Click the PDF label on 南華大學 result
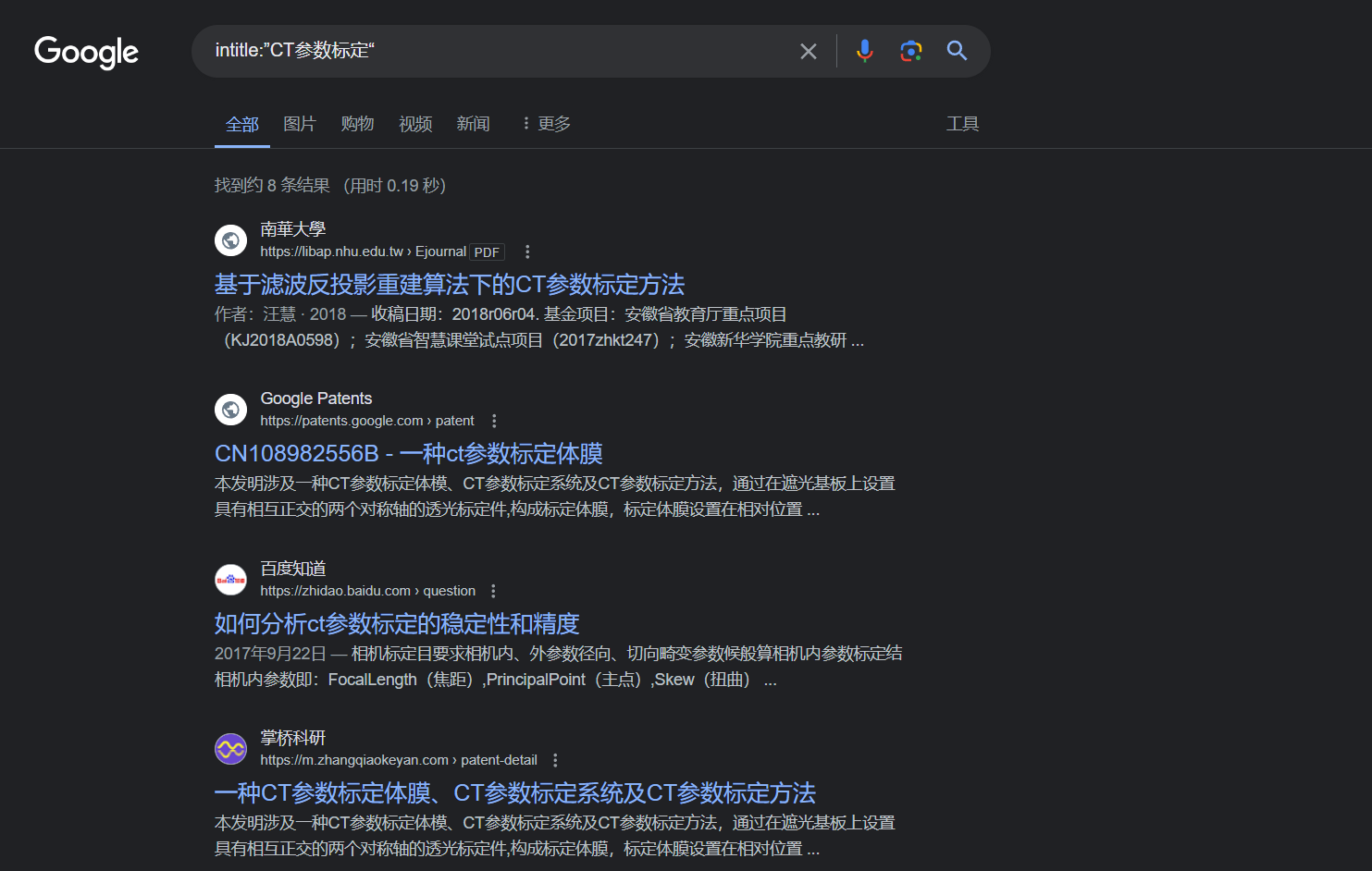Screen dimensions: 1372x871 [x=487, y=252]
